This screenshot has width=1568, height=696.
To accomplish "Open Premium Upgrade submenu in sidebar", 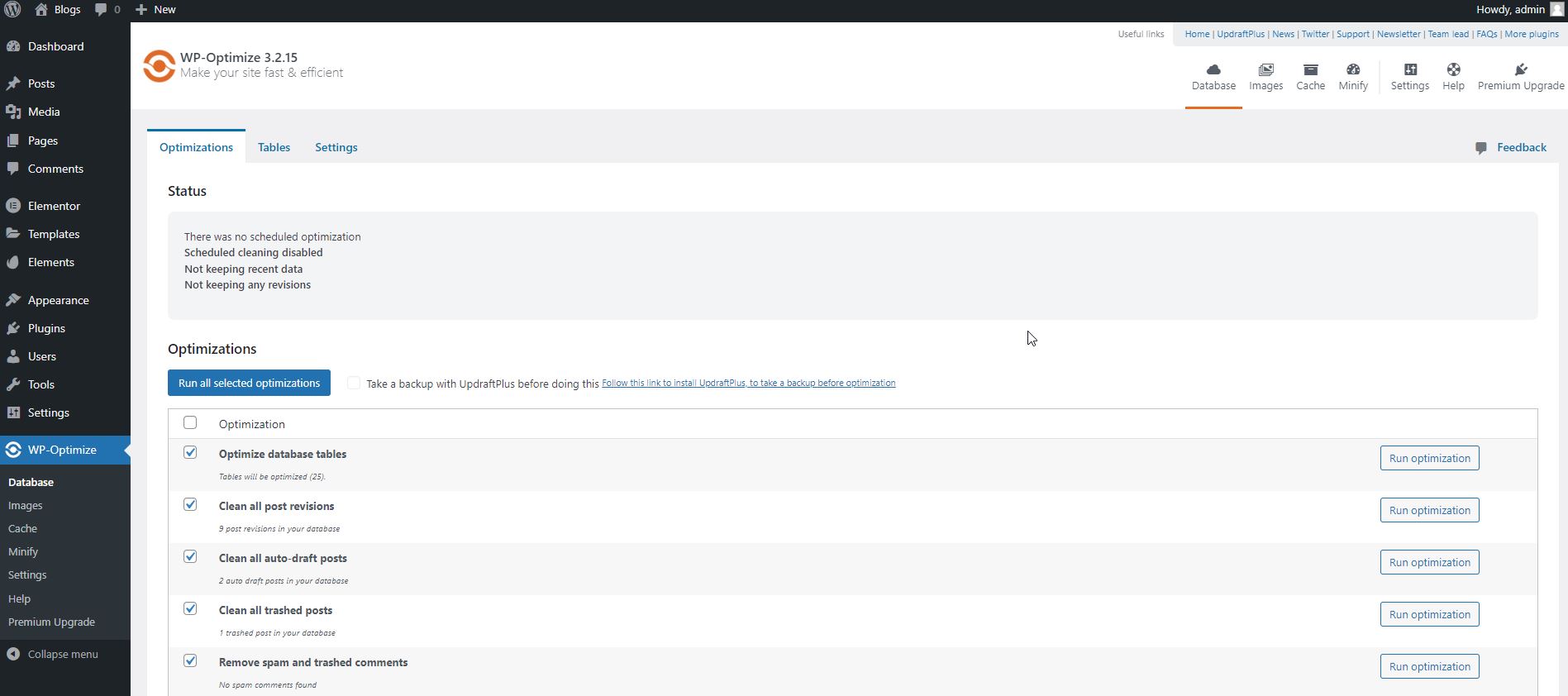I will [x=51, y=622].
